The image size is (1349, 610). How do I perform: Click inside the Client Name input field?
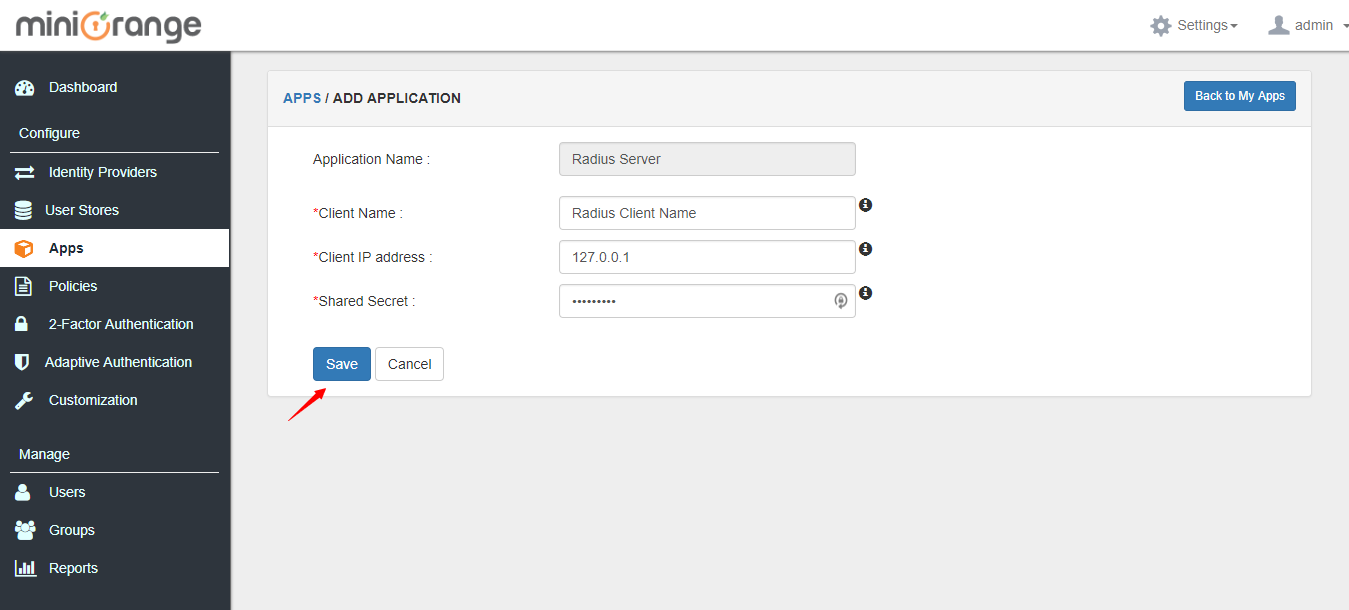pos(707,213)
